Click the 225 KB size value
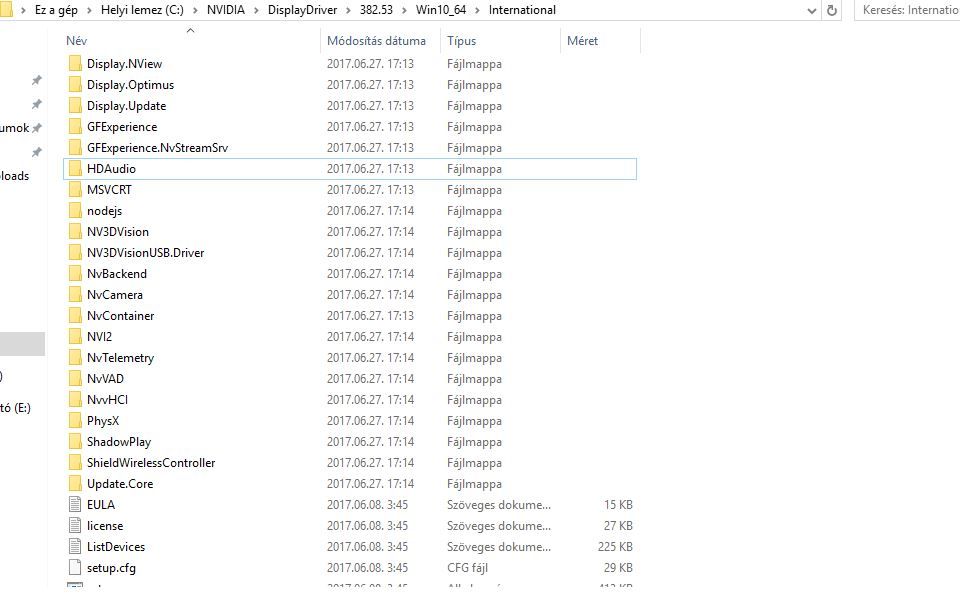Screen dimensions: 960x599 tap(615, 547)
